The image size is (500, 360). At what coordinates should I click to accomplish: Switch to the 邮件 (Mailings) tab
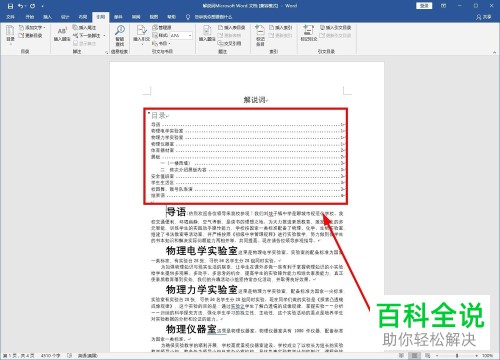[118, 17]
